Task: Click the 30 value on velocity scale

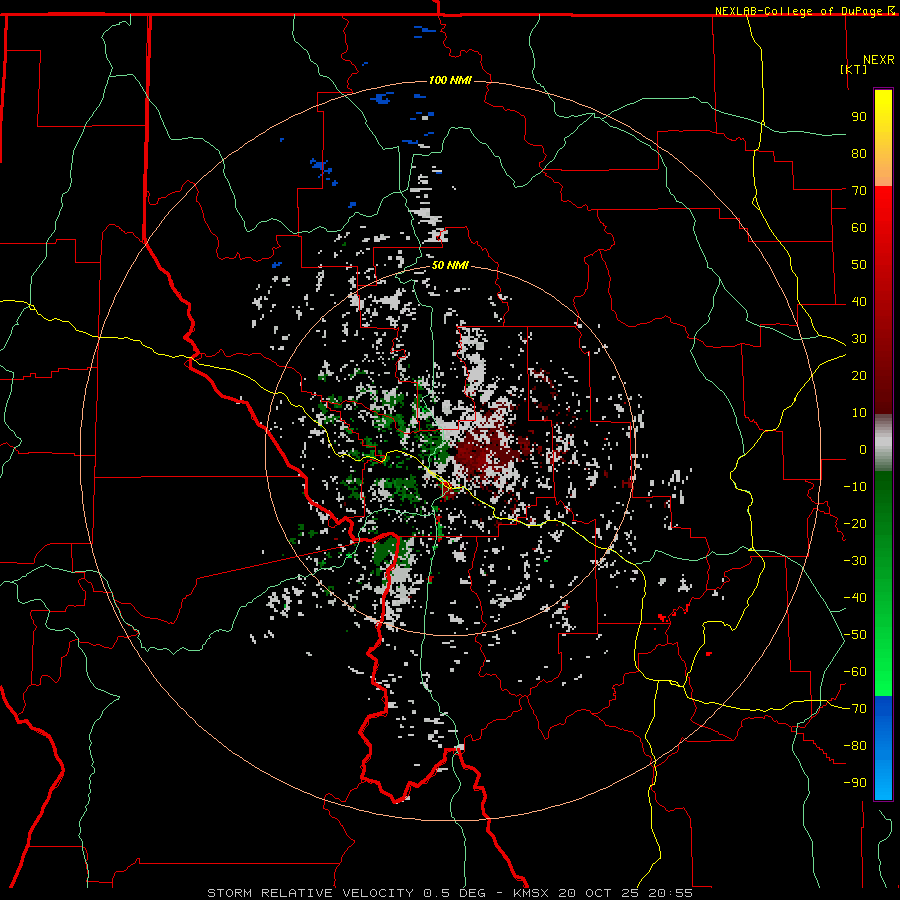Action: tap(859, 339)
